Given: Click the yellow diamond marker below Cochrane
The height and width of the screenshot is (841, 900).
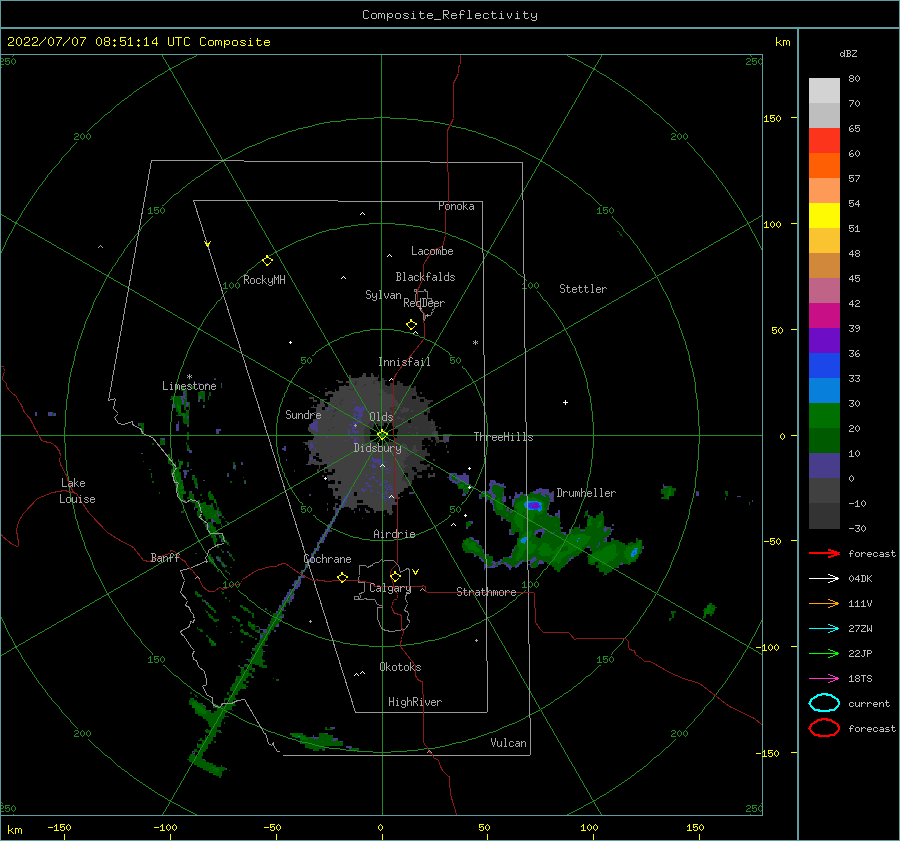Looking at the screenshot, I should click(x=343, y=577).
